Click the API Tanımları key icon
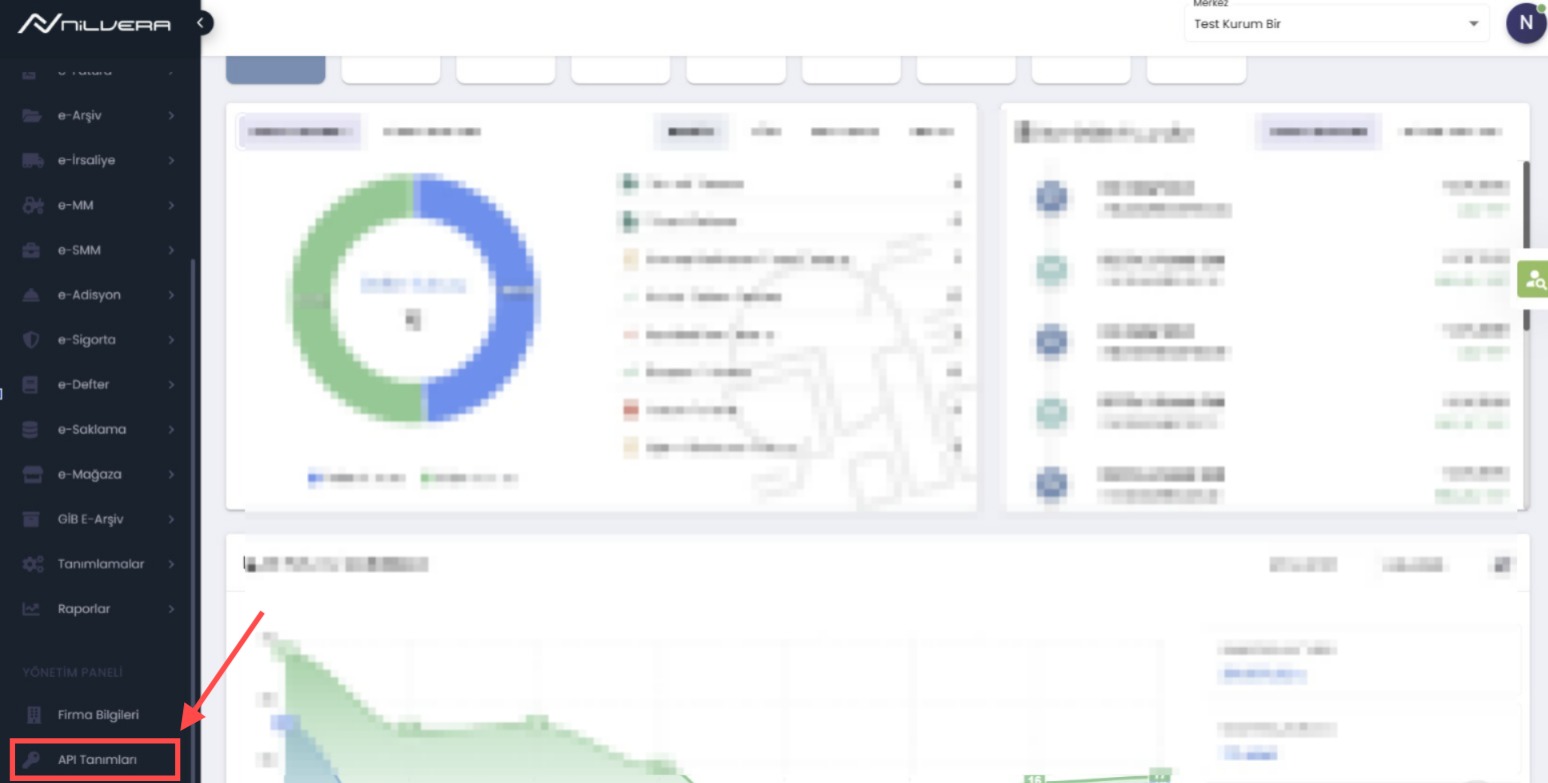1548x783 pixels. (x=31, y=760)
